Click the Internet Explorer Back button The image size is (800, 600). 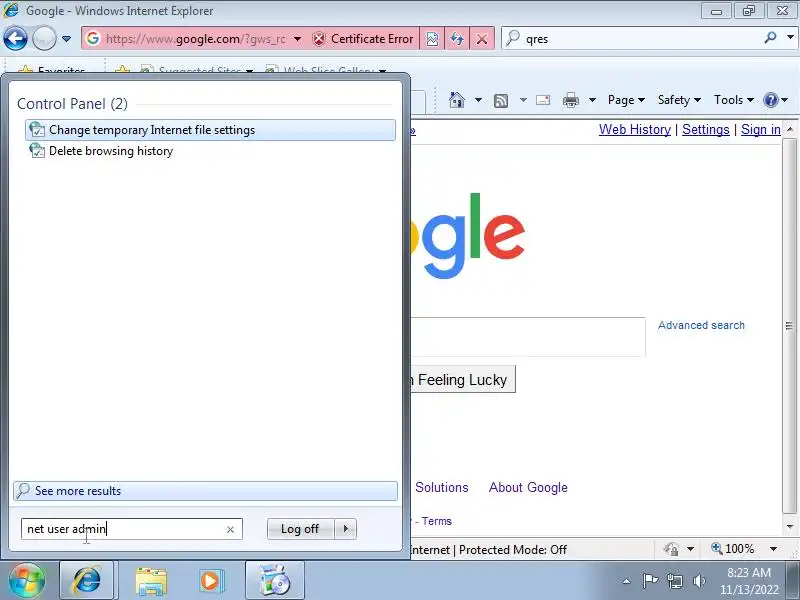pyautogui.click(x=15, y=39)
